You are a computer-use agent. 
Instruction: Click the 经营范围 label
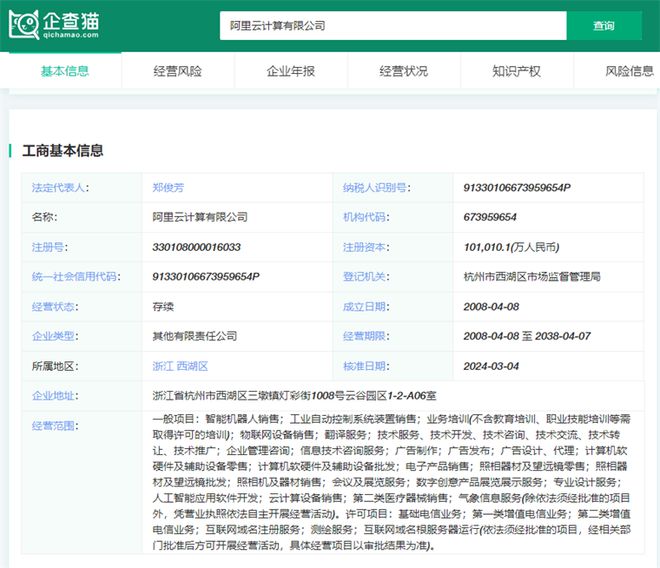[55, 425]
